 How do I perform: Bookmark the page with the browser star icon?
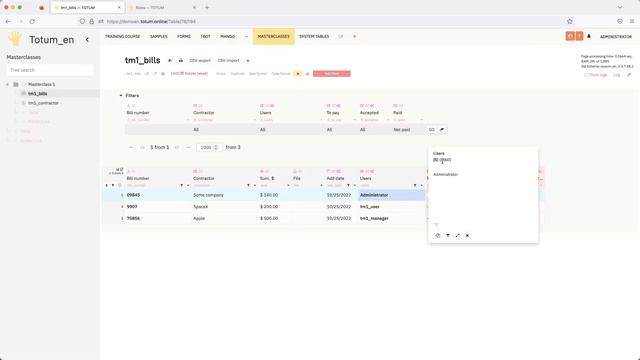570,21
